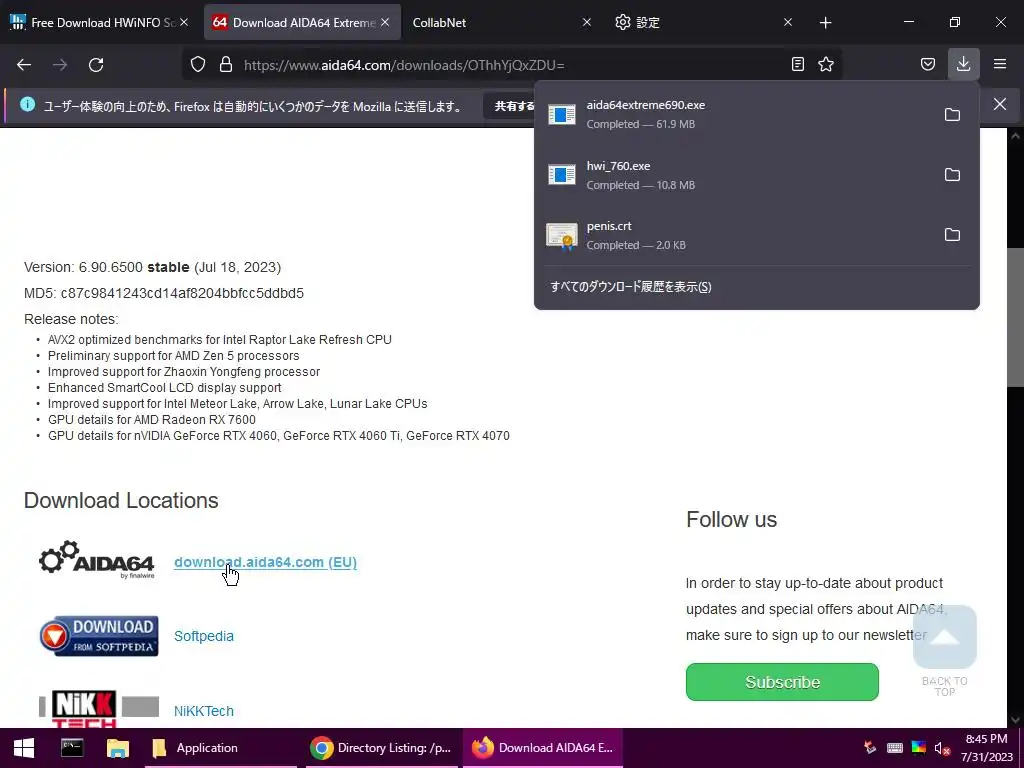The width and height of the screenshot is (1024, 768).
Task: Bookmark this page with star icon
Action: [x=826, y=64]
